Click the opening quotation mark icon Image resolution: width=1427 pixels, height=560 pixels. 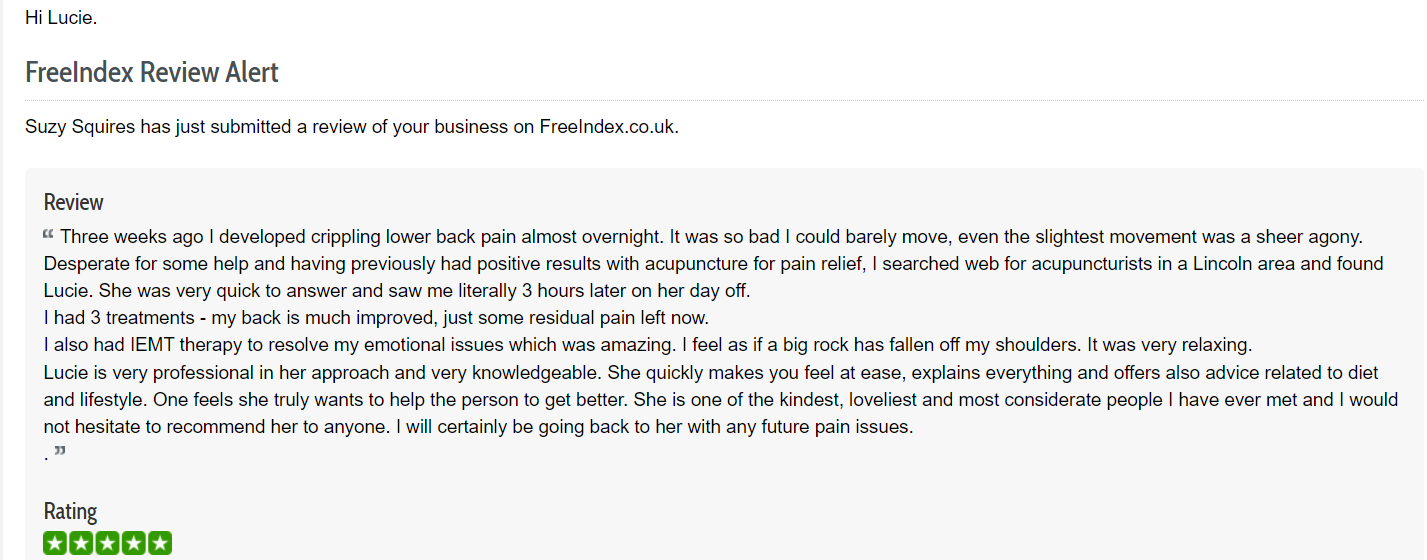click(x=49, y=235)
